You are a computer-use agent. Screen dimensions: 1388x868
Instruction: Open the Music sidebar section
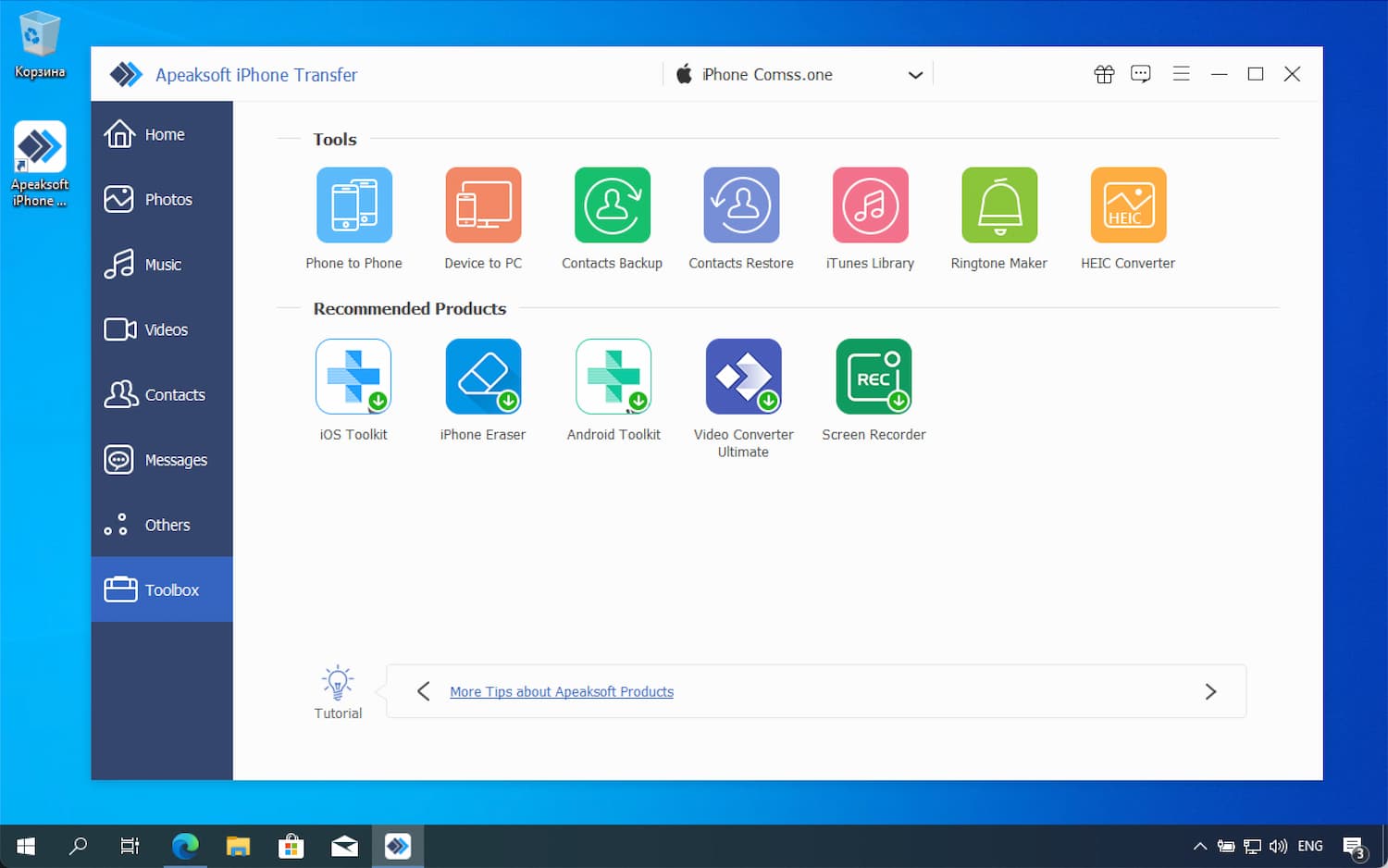[162, 265]
